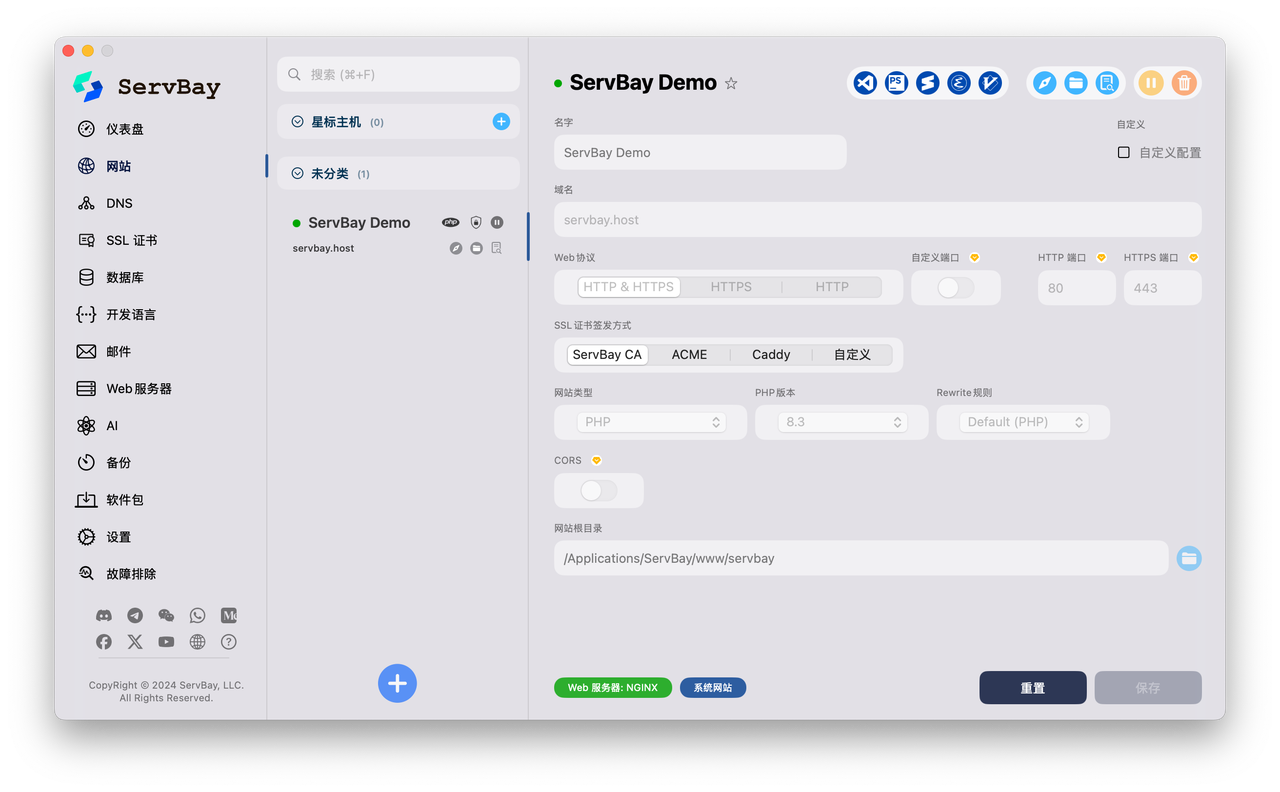
Task: Open site in Sublime Text
Action: coord(928,83)
